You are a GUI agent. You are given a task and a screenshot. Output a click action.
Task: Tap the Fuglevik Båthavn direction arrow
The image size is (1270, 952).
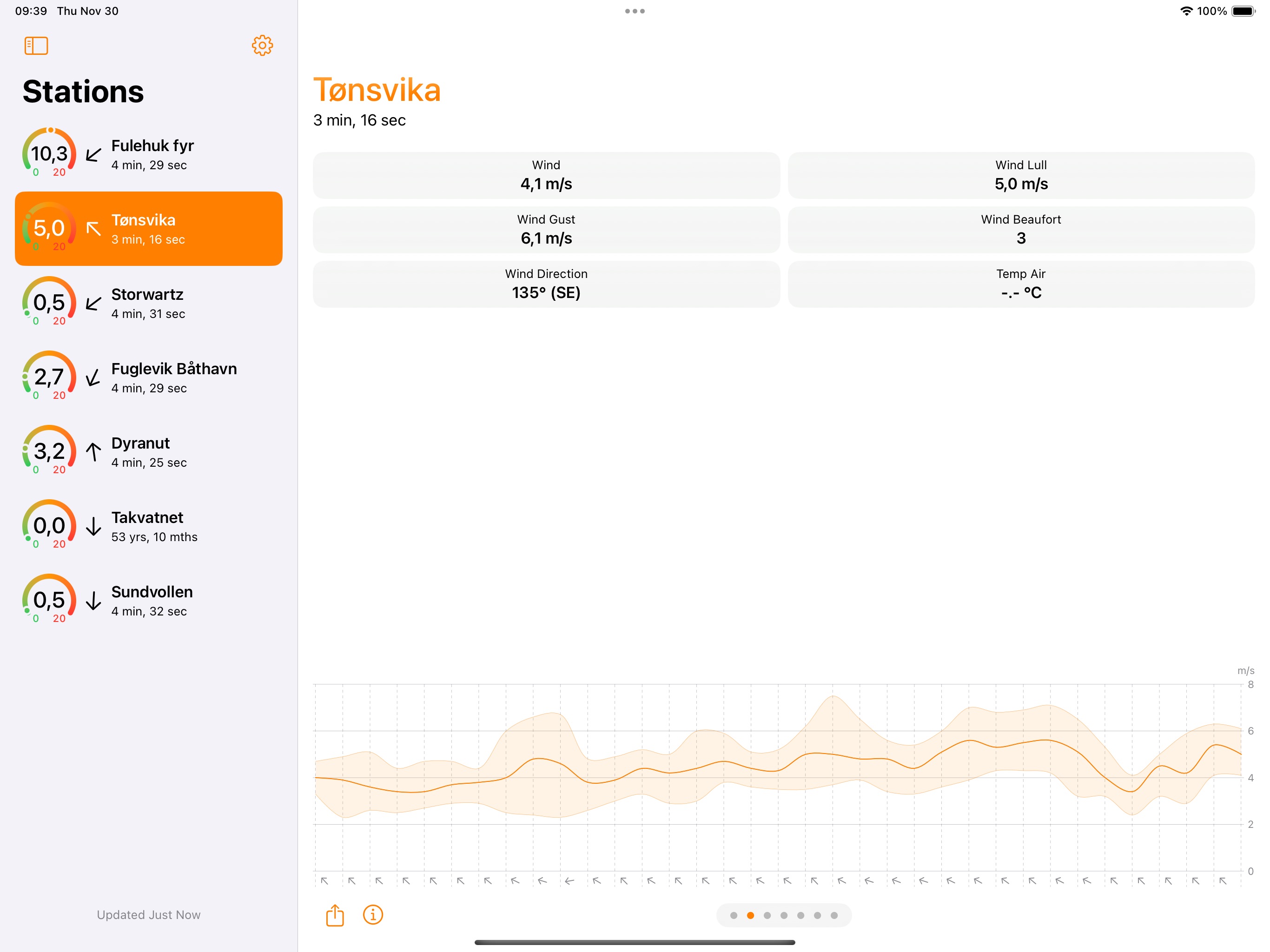[x=93, y=377]
